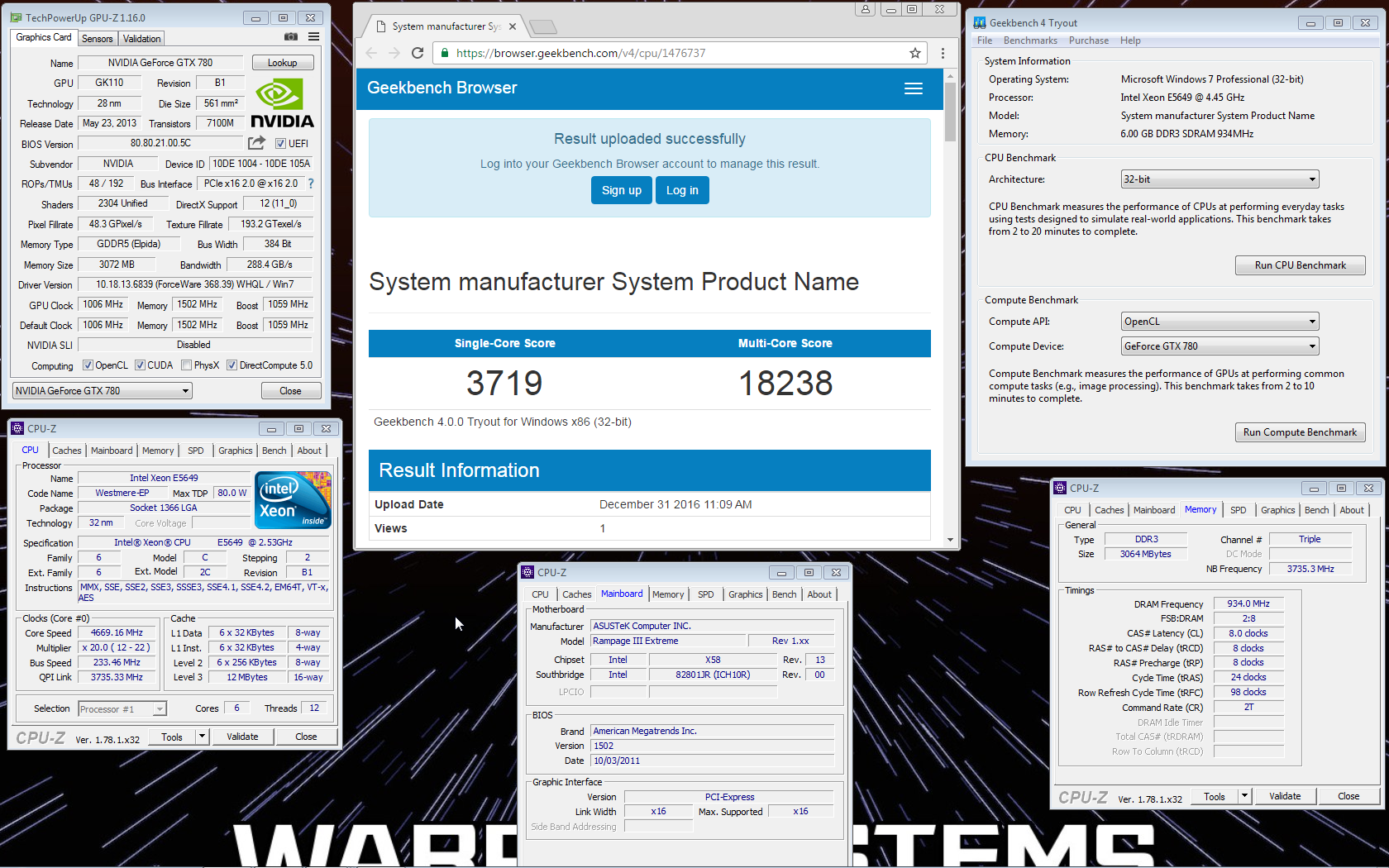The width and height of the screenshot is (1389, 868).
Task: Toggle the DirectCompute 5.0 checkbox
Action: pos(232,365)
